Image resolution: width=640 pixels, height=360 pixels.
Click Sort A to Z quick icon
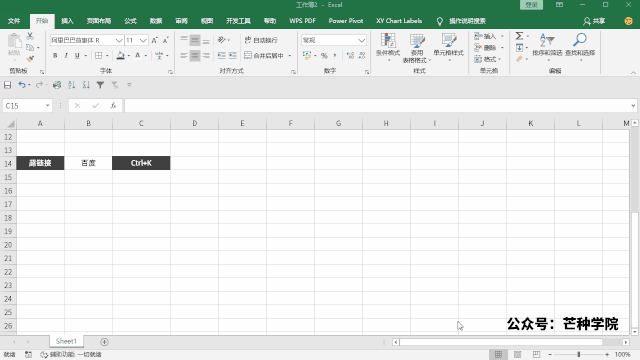71,85
